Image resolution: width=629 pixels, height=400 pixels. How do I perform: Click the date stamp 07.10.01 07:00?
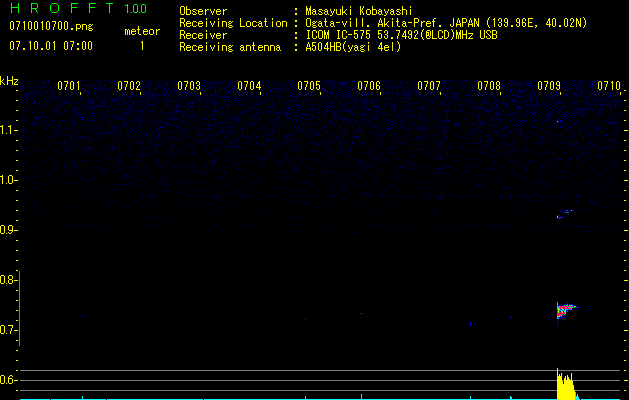tap(51, 46)
